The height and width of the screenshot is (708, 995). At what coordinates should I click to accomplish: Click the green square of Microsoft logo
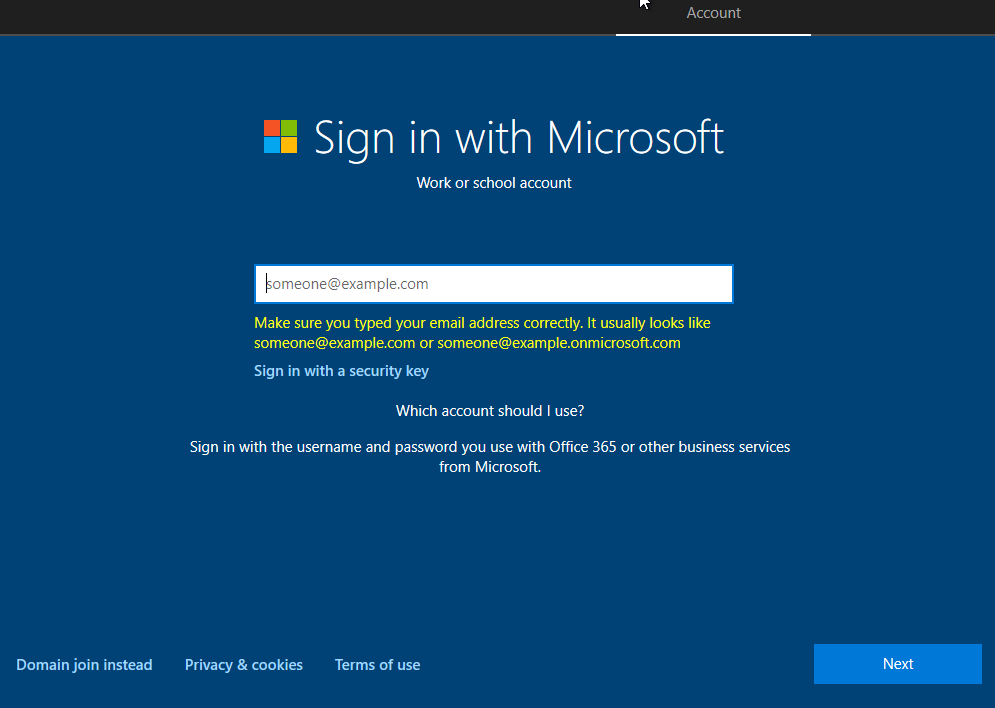(289, 128)
